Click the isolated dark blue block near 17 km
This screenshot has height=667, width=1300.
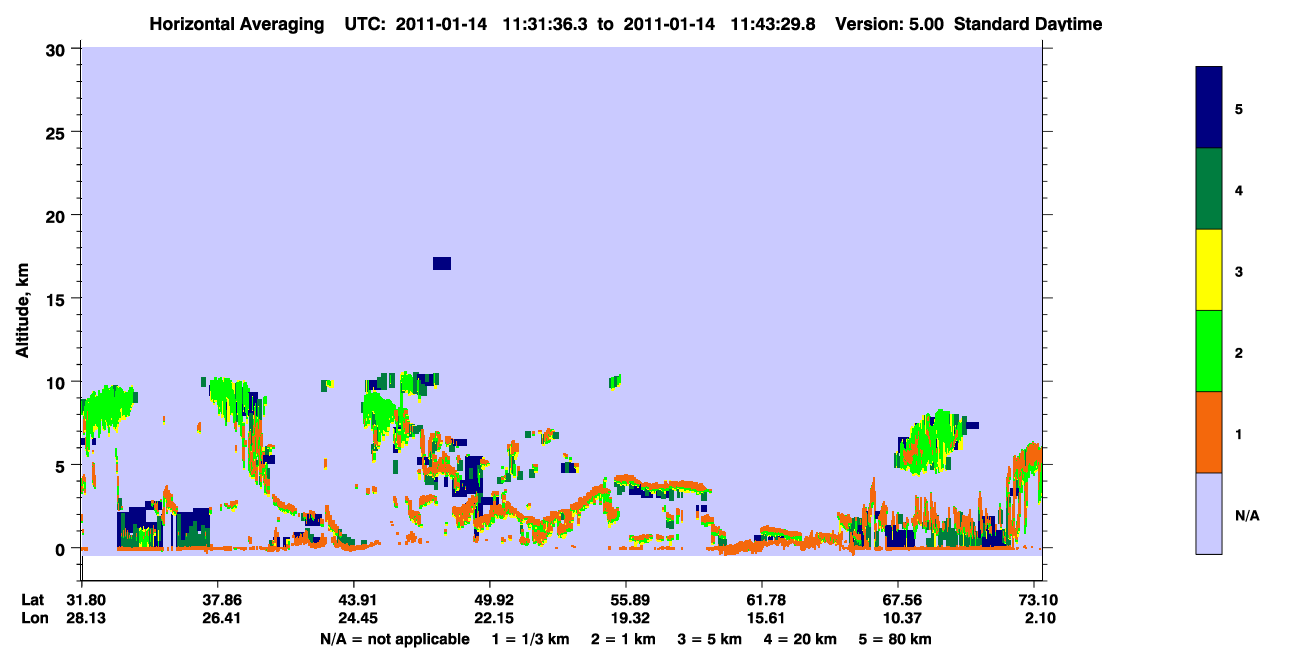[442, 263]
